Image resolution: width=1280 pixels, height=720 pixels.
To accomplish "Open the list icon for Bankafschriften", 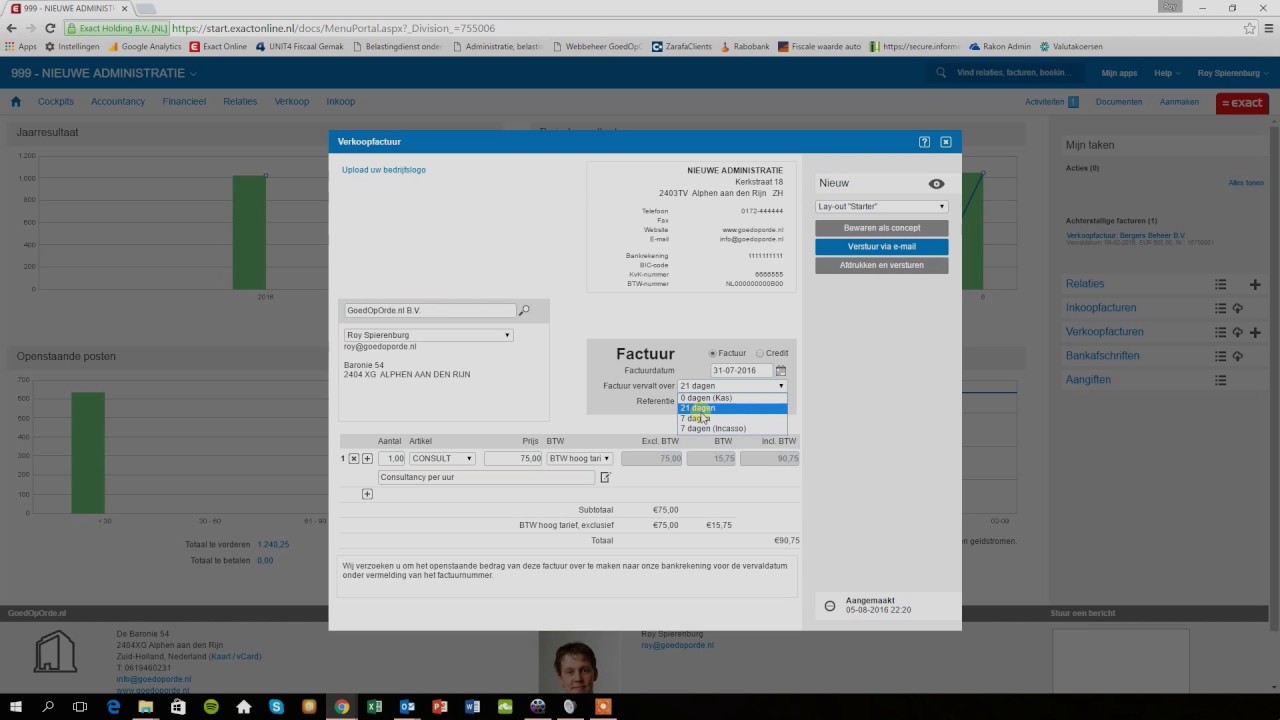I will 1221,356.
